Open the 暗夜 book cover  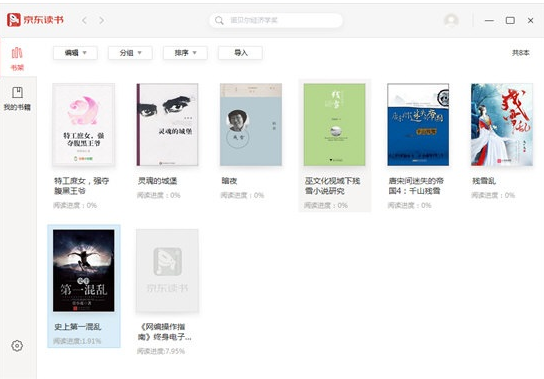251,124
